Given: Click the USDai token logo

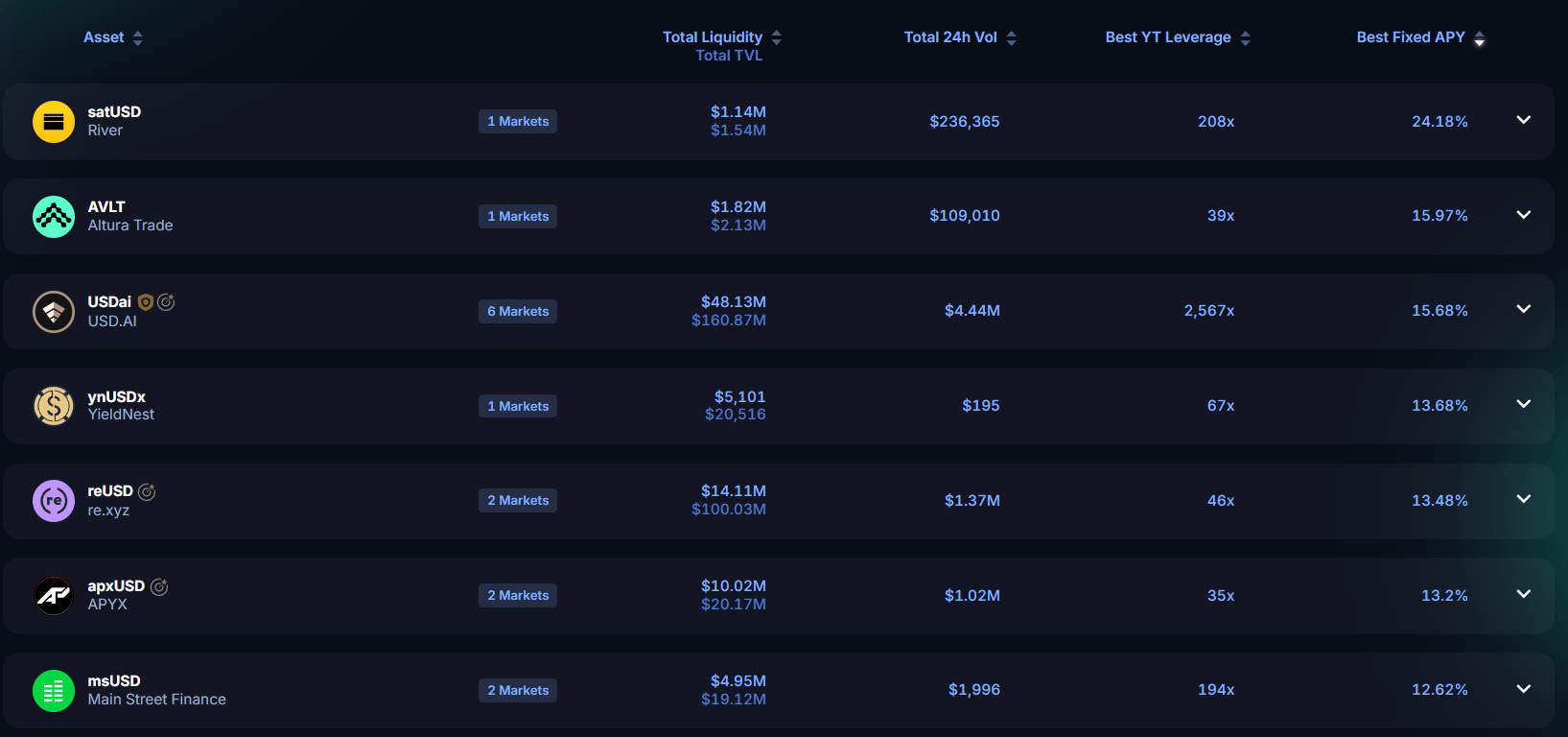Looking at the screenshot, I should pos(54,312).
